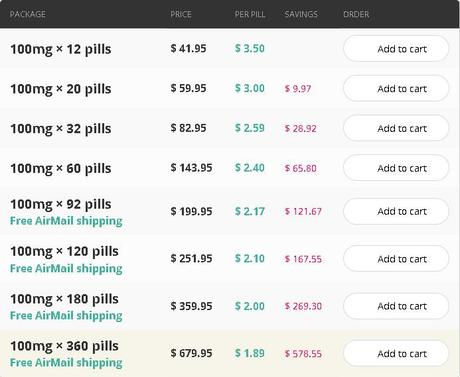Click Free AirMail shipping under 92 pills
Screen dimensions: 460x377
[66, 221]
